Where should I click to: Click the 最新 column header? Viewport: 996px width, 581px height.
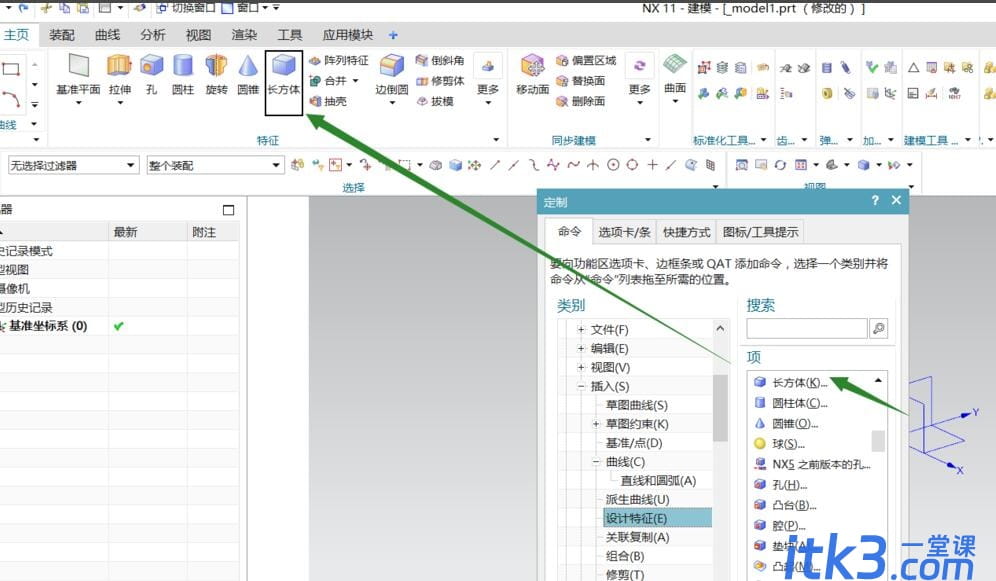pos(147,232)
